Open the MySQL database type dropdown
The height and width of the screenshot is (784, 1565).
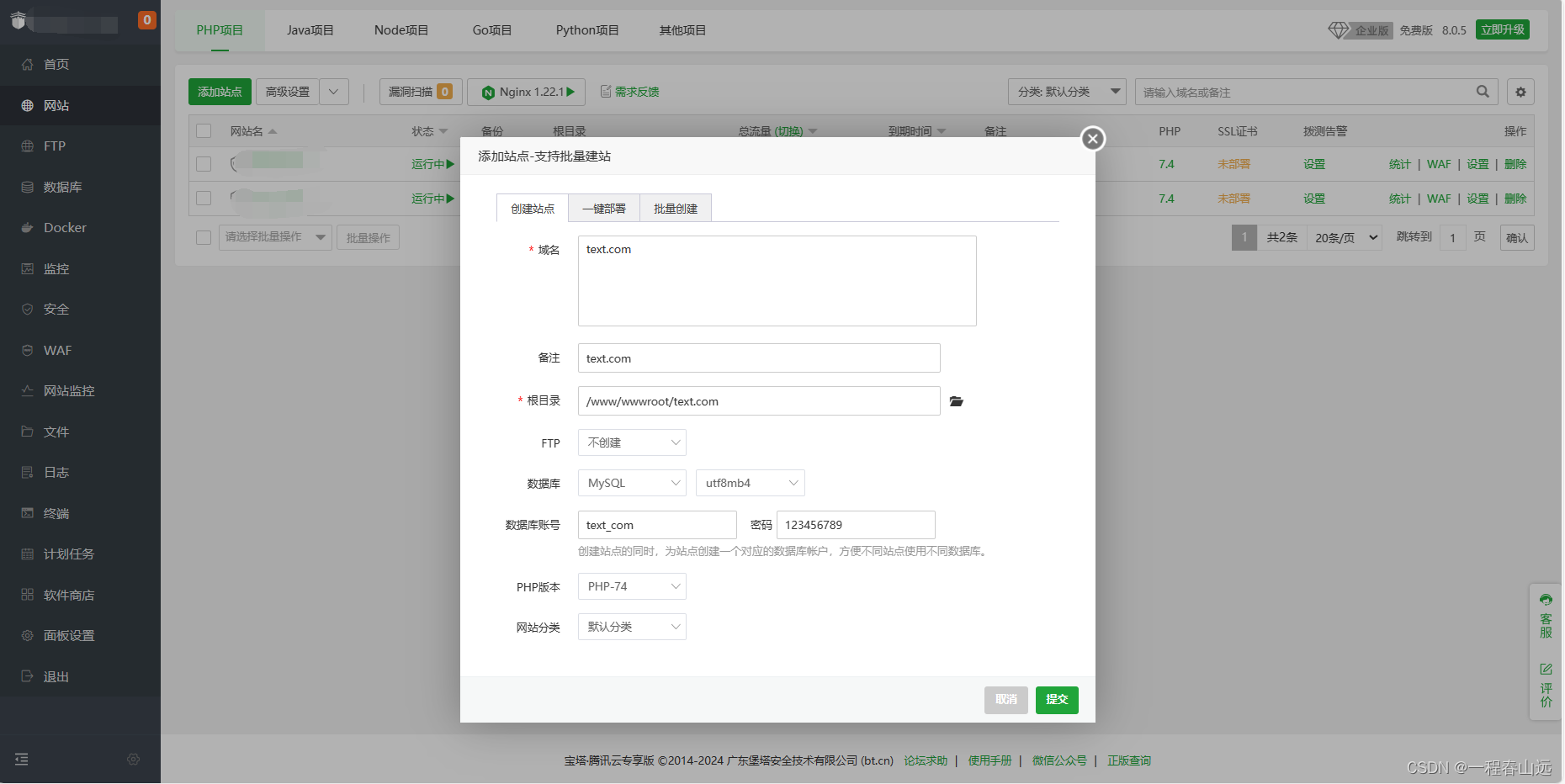click(x=631, y=482)
